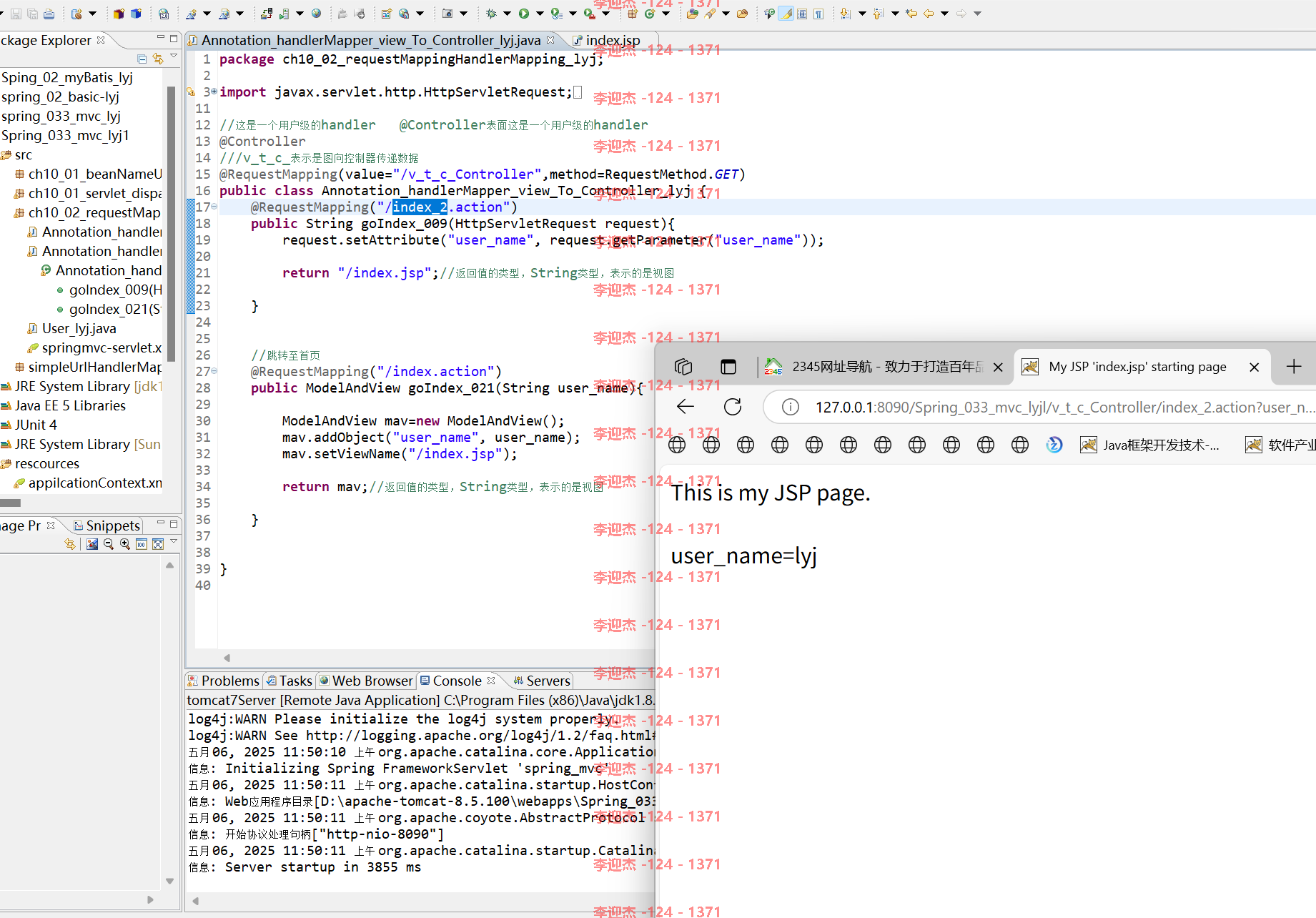Click browser workspaces icon at window left
The height and width of the screenshot is (918, 1316).
coord(683,367)
